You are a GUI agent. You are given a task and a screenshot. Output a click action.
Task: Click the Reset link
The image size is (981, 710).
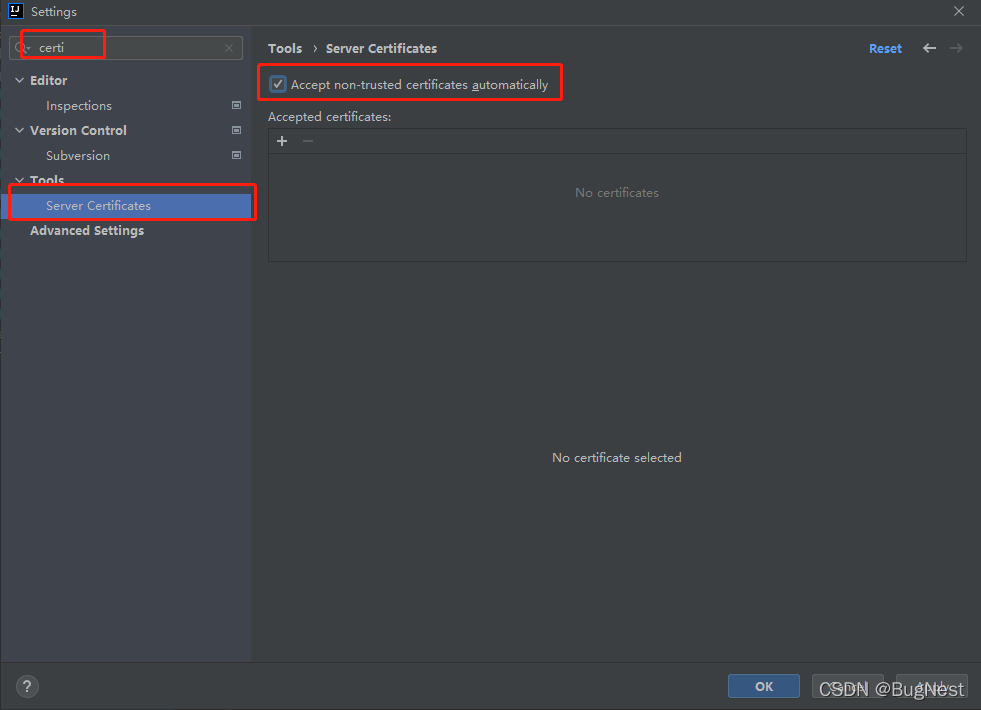point(885,48)
